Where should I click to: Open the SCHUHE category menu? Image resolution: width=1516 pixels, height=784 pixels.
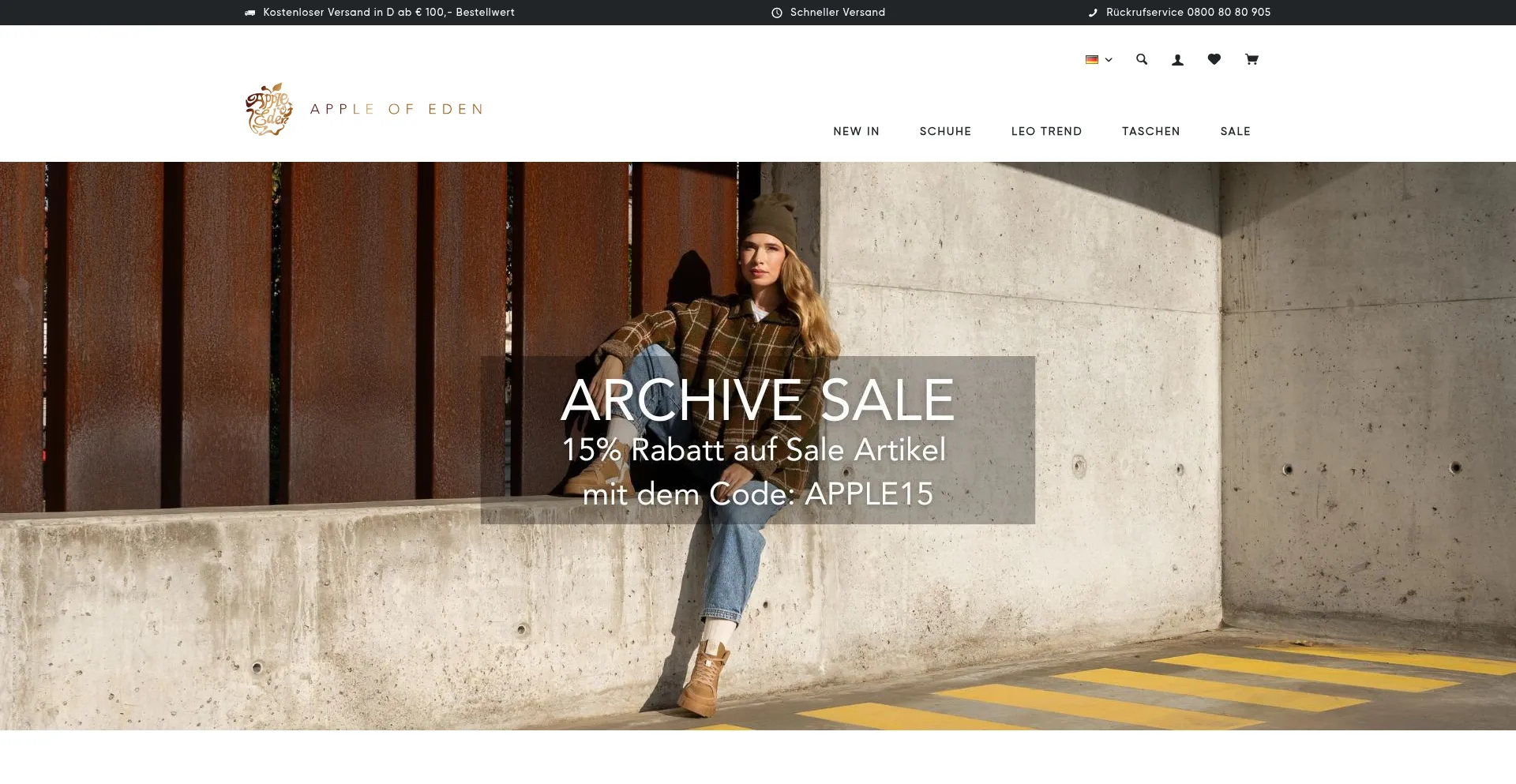(945, 131)
